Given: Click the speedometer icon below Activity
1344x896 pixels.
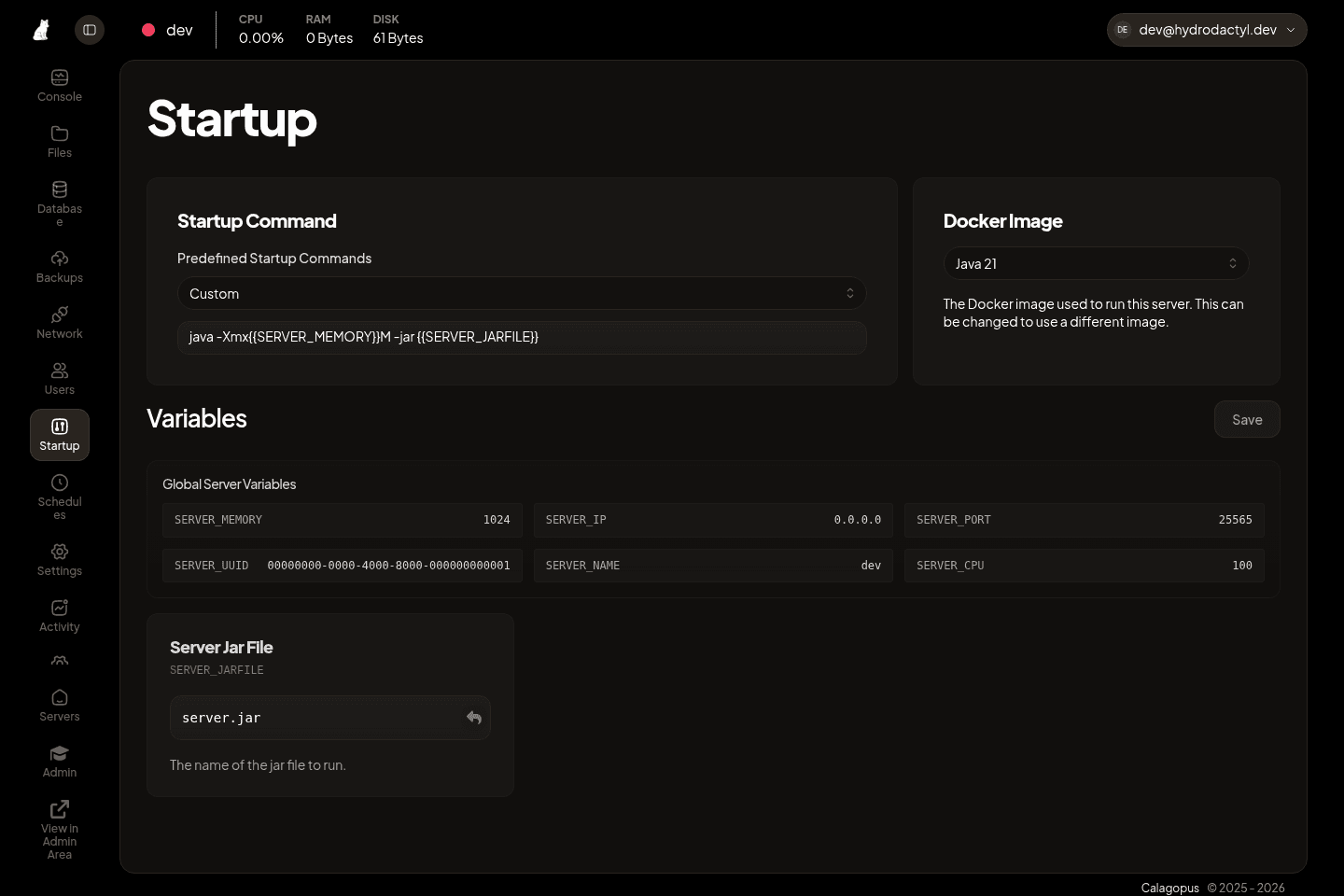Looking at the screenshot, I should click(x=60, y=661).
